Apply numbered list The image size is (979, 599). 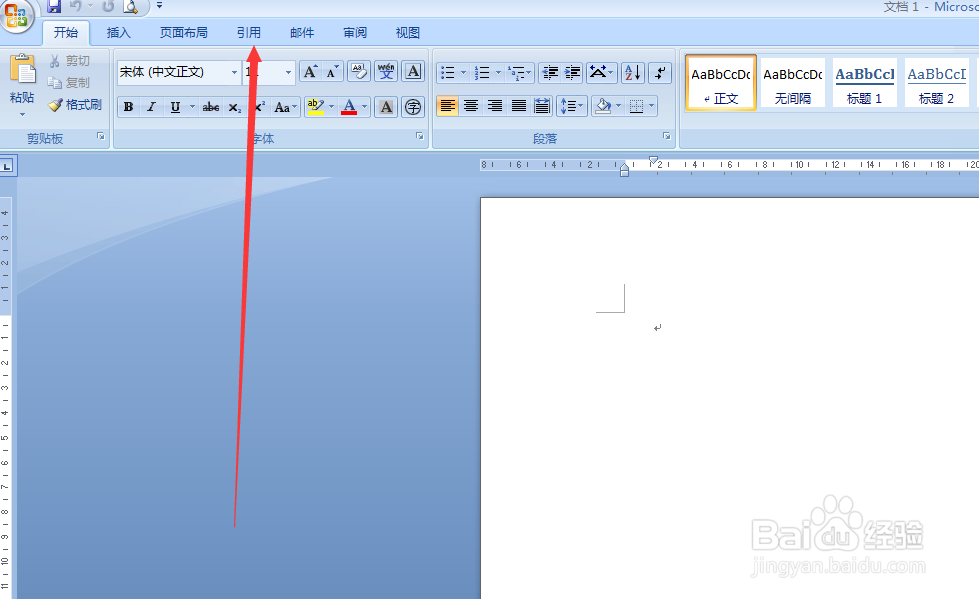482,72
